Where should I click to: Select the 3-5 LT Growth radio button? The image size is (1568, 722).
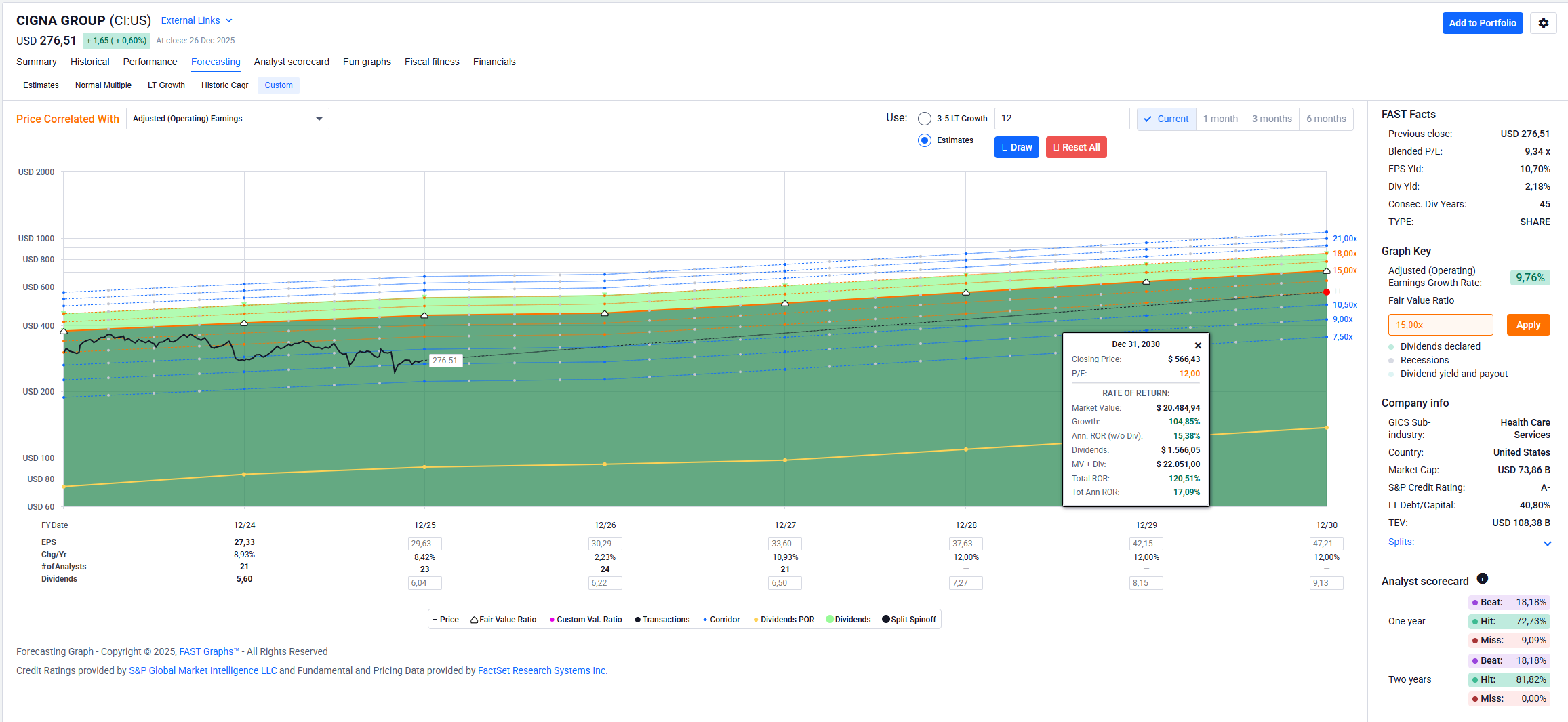point(925,119)
